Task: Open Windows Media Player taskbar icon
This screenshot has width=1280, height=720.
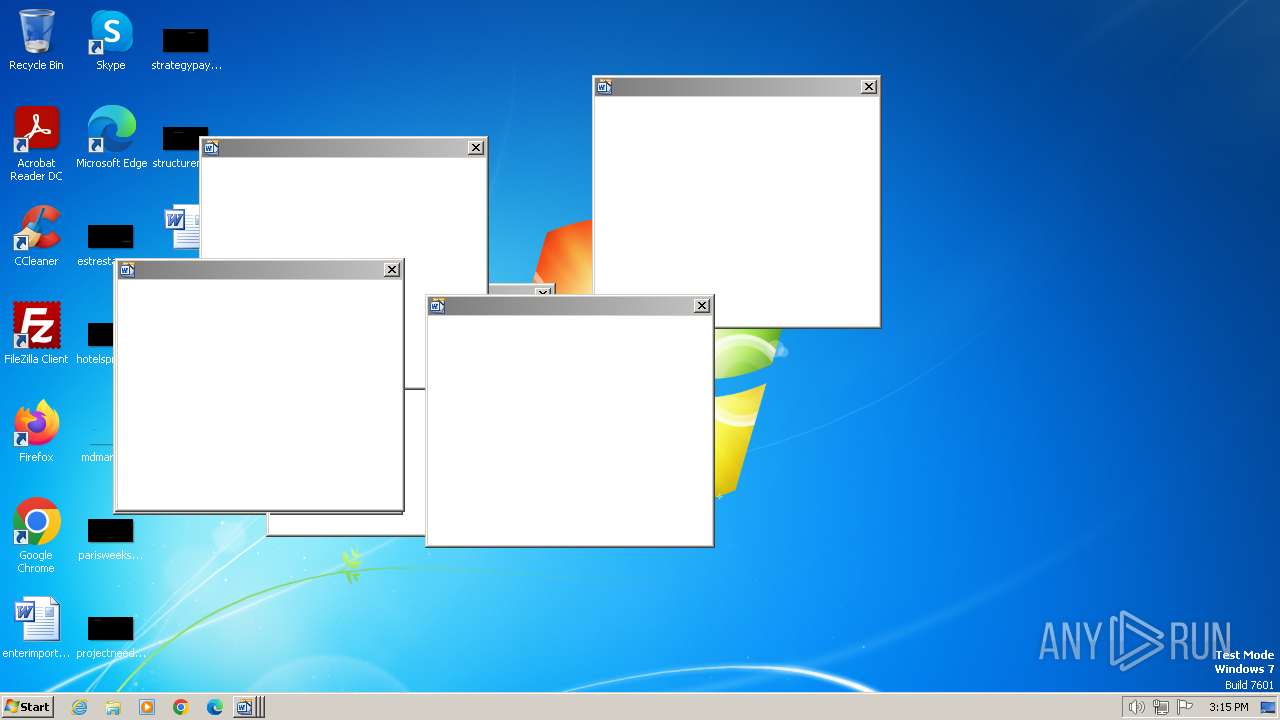Action: (x=147, y=707)
